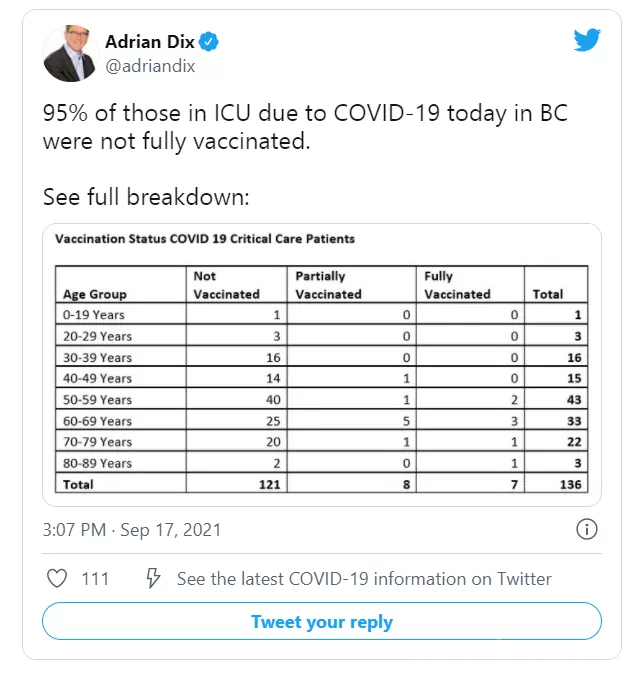Open the @adriandix handle link
The width and height of the screenshot is (637, 675).
pos(150,66)
